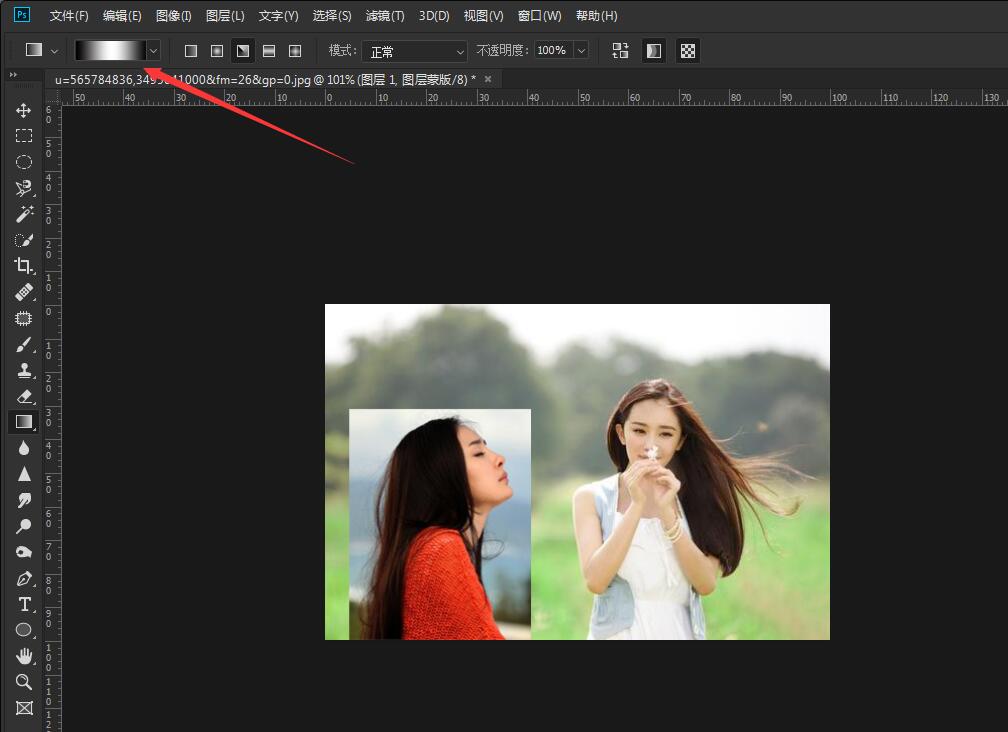Click the 不透明度 opacity value field

552,50
